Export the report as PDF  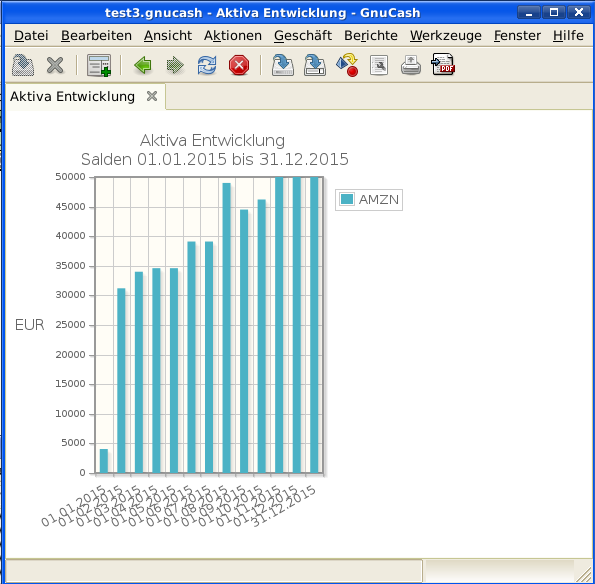click(443, 65)
